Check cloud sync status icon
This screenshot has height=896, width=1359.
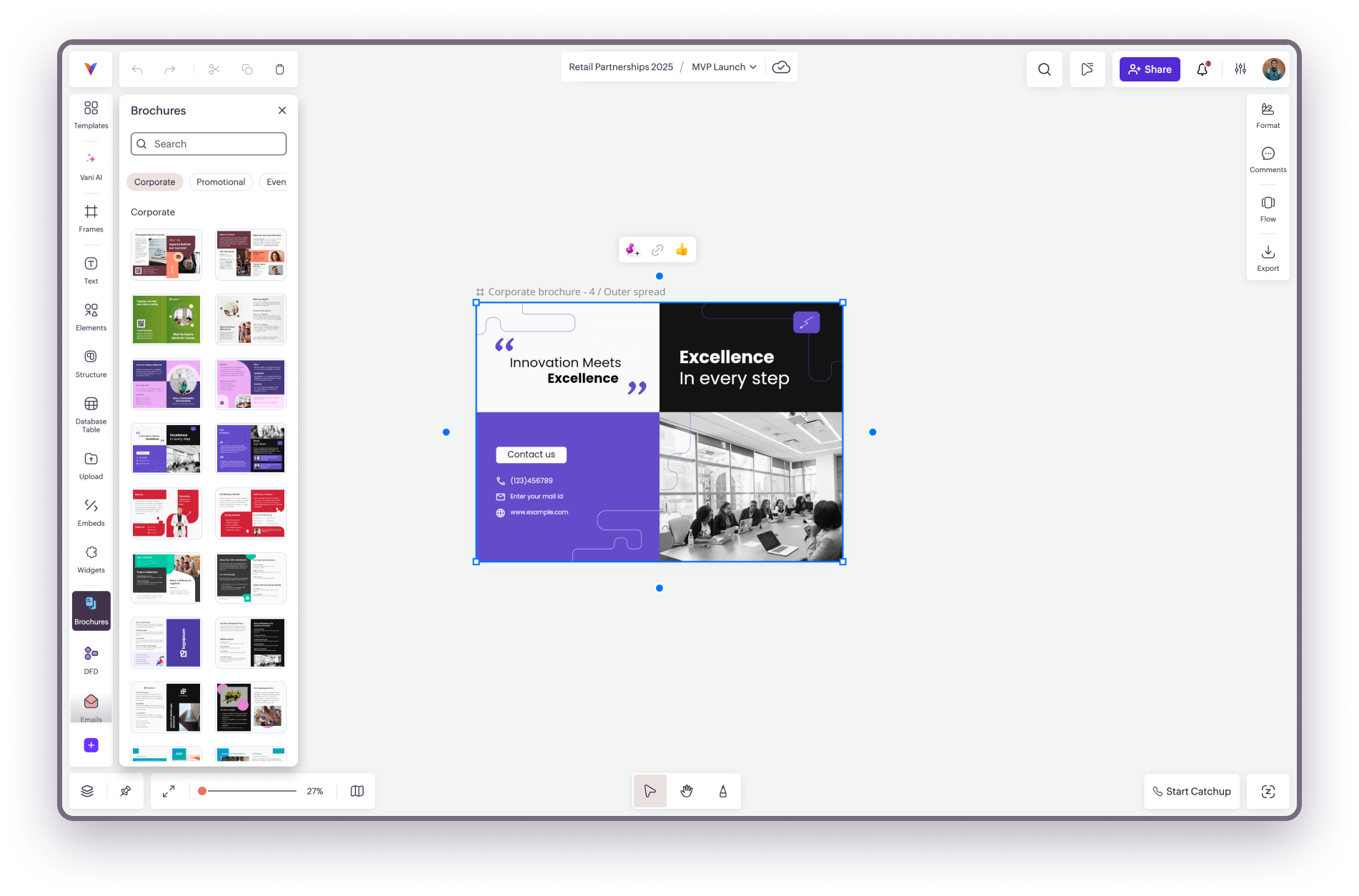tap(781, 67)
